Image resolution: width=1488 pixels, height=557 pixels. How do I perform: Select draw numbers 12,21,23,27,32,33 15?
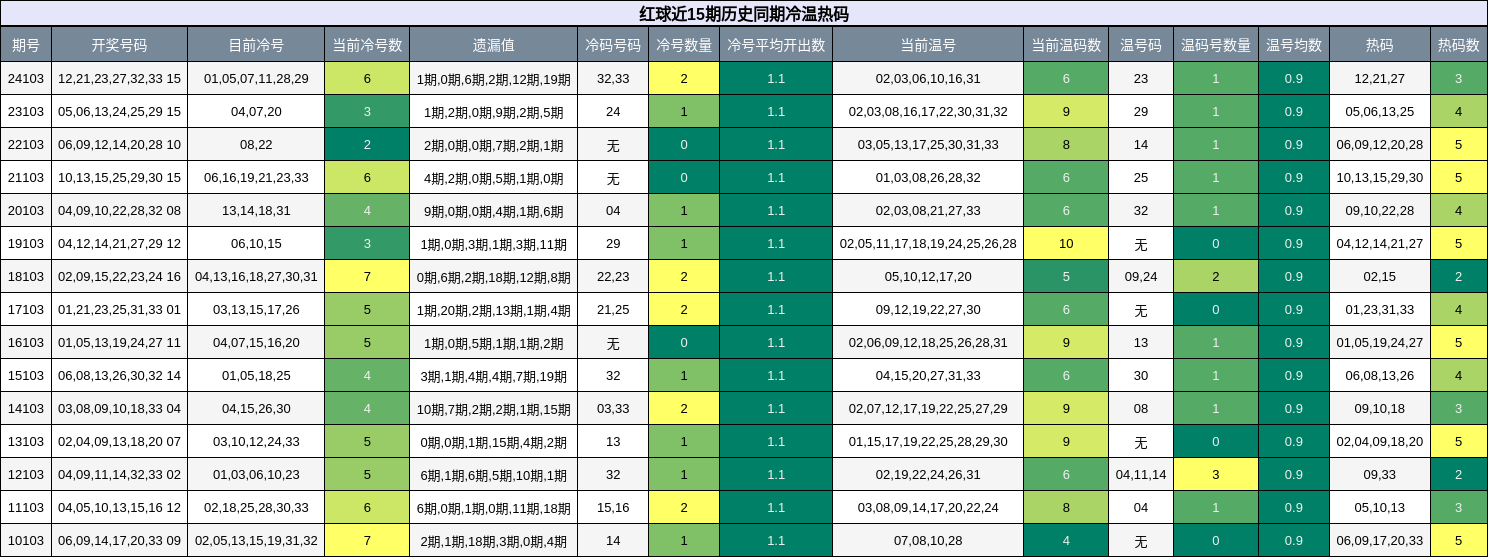click(x=119, y=79)
